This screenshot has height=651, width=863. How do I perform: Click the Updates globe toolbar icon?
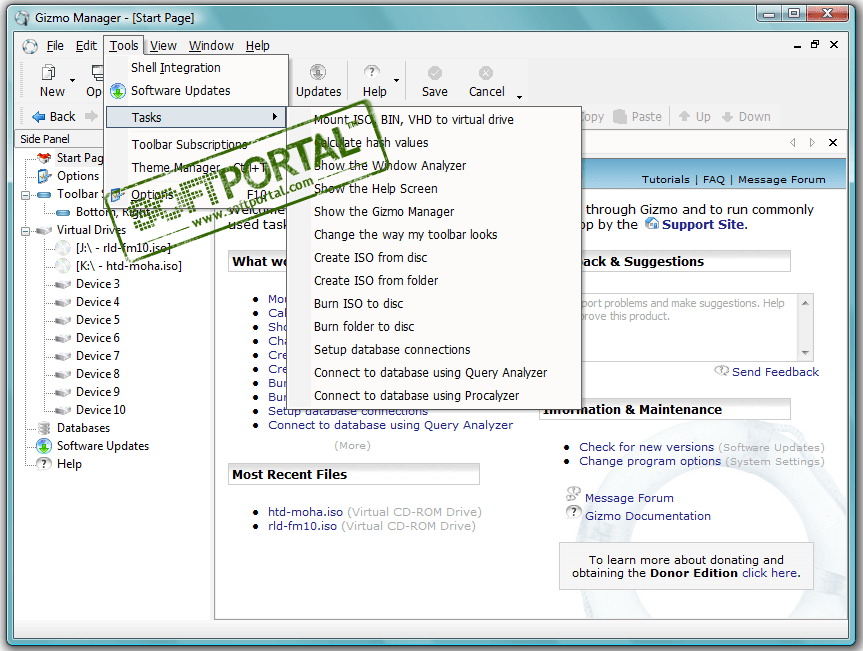318,73
